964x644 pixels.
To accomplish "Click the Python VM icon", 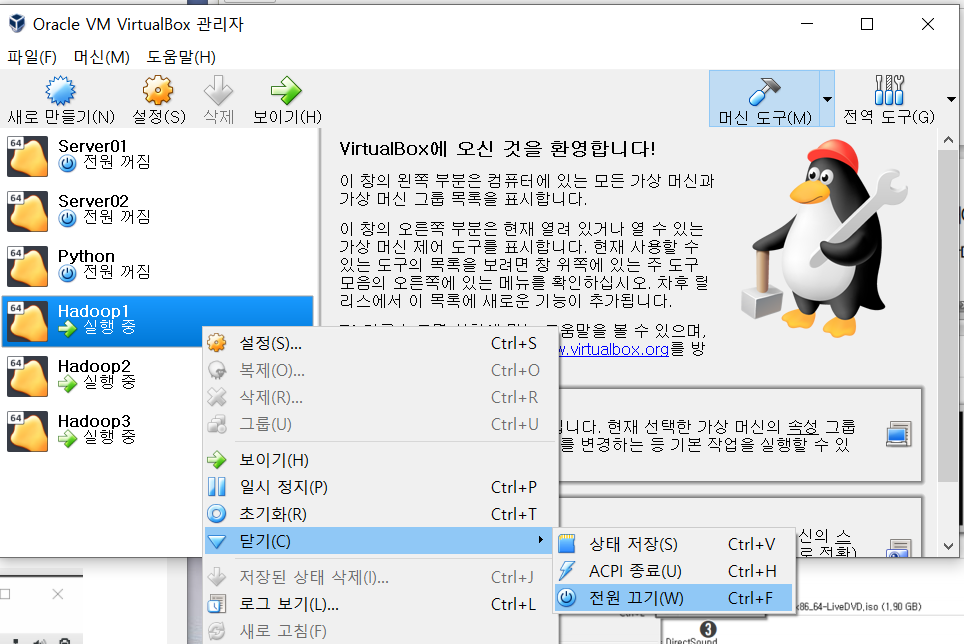I will click(28, 266).
